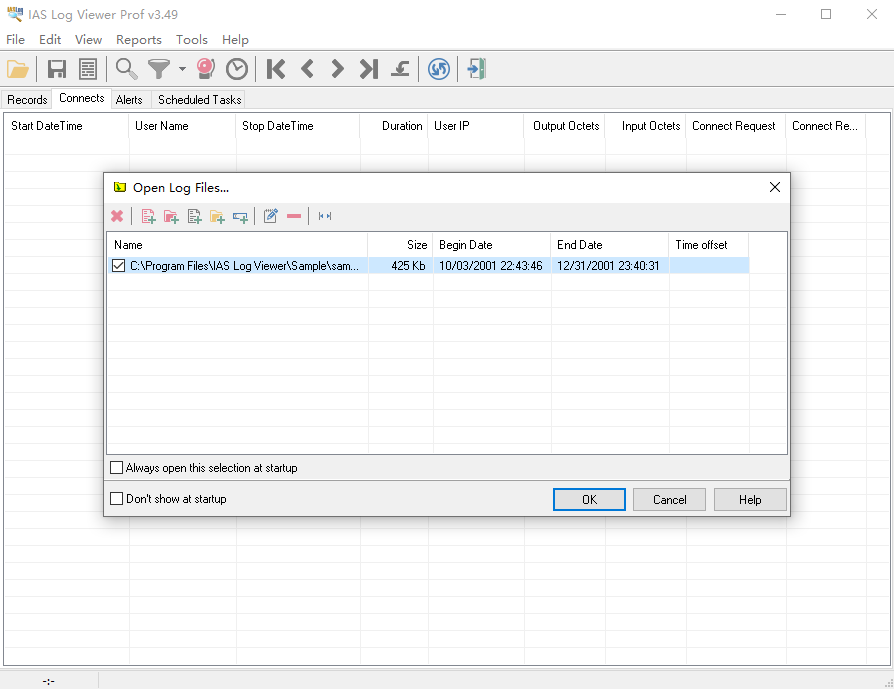Click the red minus remove icon in dialog

point(294,216)
